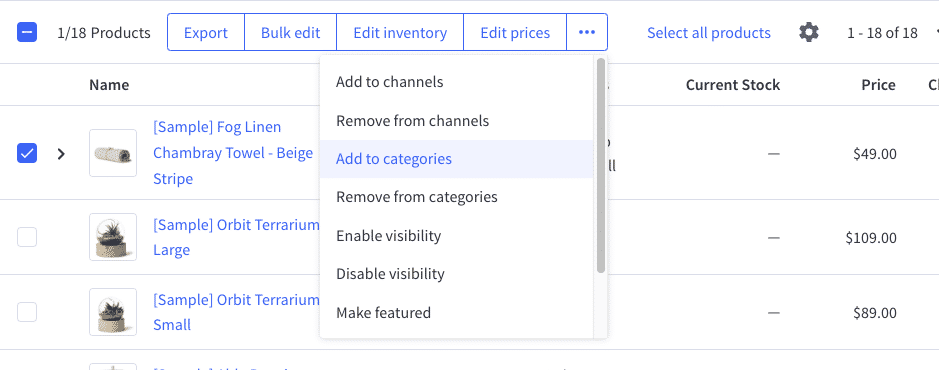This screenshot has height=370, width=939.
Task: Check the Orbit Terrarium Small checkbox
Action: coord(27,312)
